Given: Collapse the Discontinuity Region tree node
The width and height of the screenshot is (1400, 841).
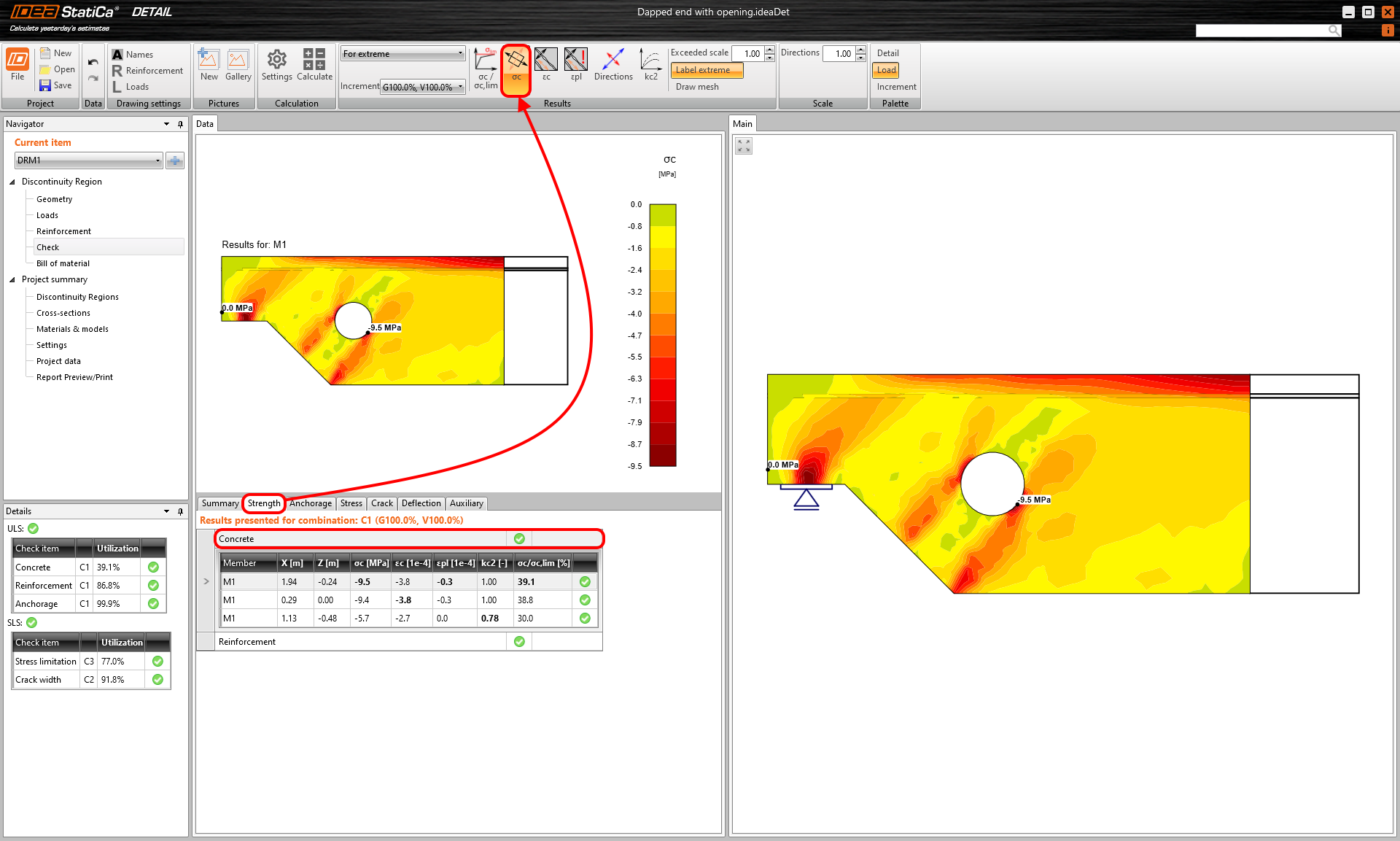Looking at the screenshot, I should point(12,182).
